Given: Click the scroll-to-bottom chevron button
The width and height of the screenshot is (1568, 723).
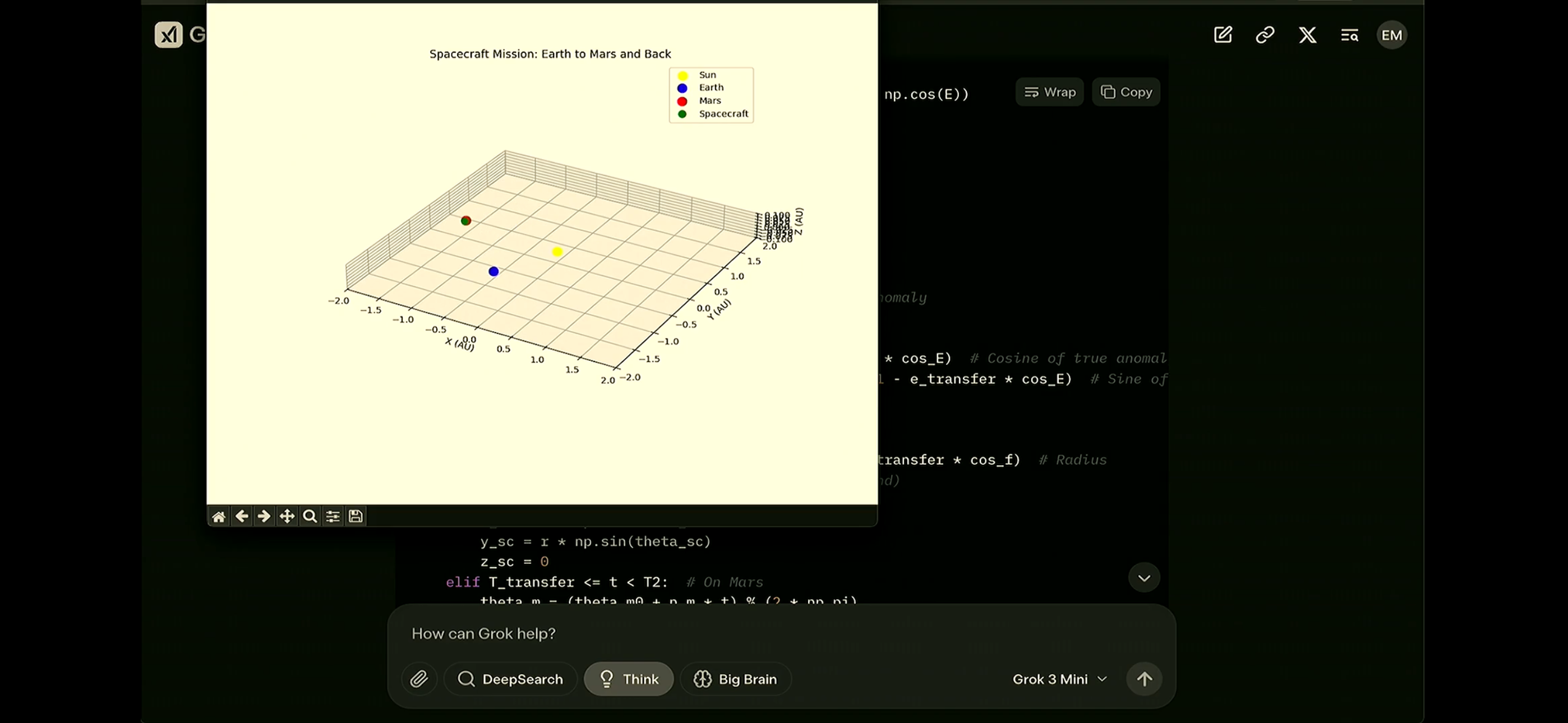Looking at the screenshot, I should coord(1145,577).
